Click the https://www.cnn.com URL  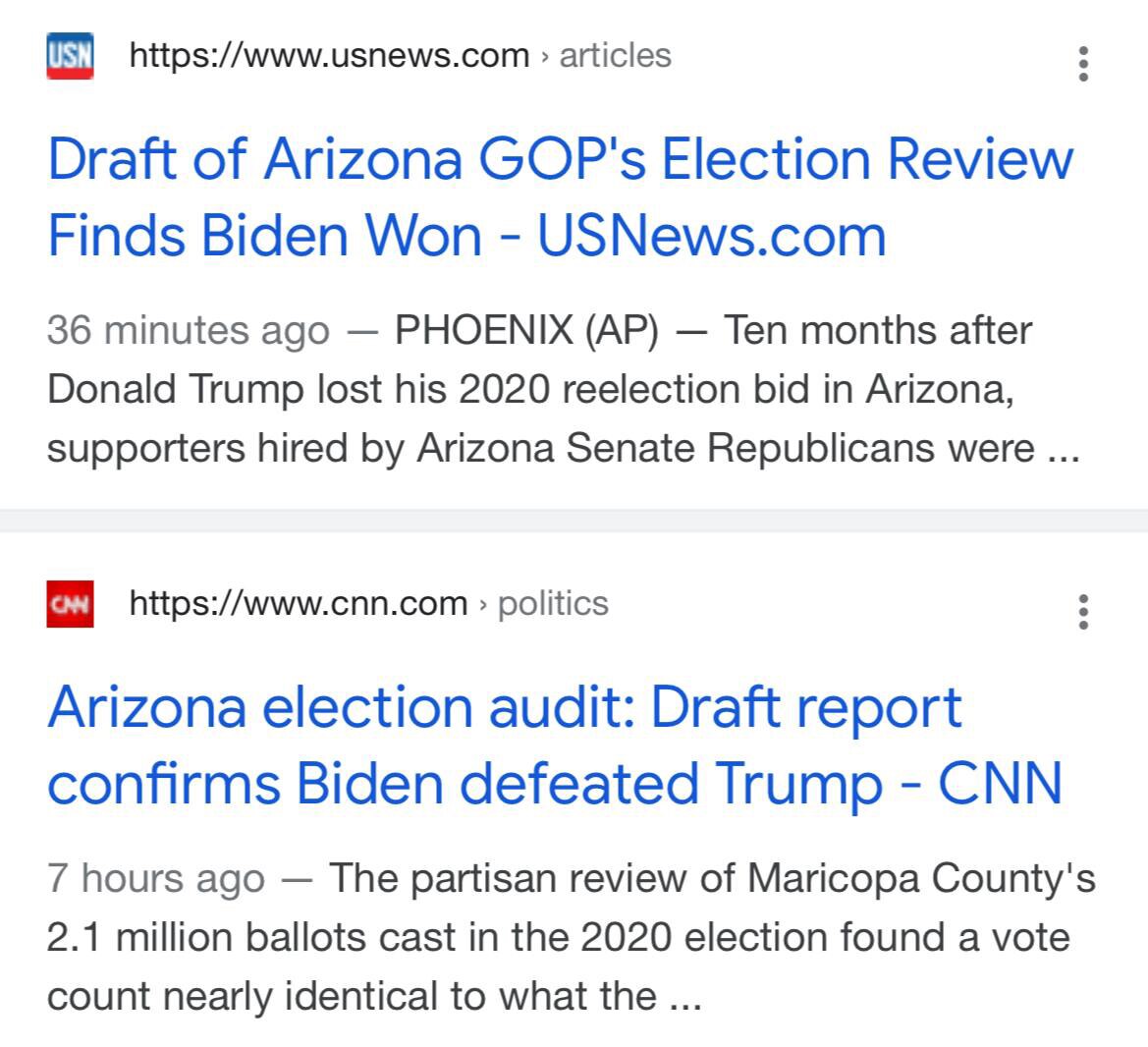click(295, 604)
